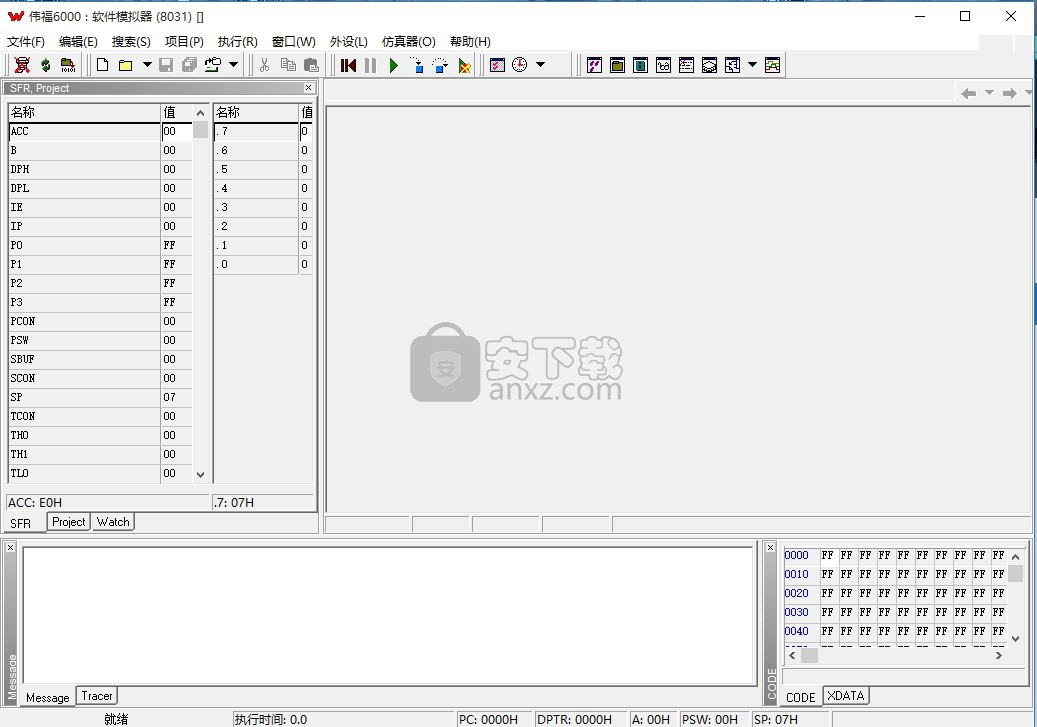Open a file using yellow folder icon
The width and height of the screenshot is (1037, 727).
(126, 65)
